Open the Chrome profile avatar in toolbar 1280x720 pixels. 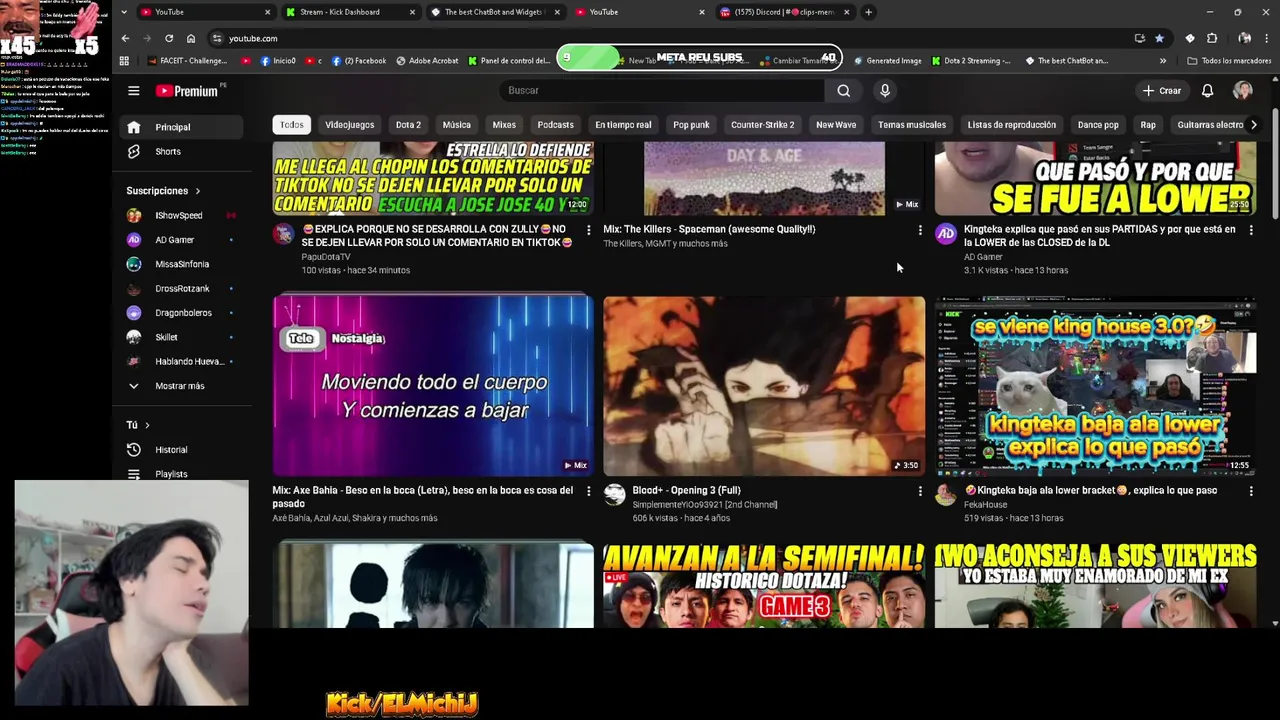tap(1244, 38)
